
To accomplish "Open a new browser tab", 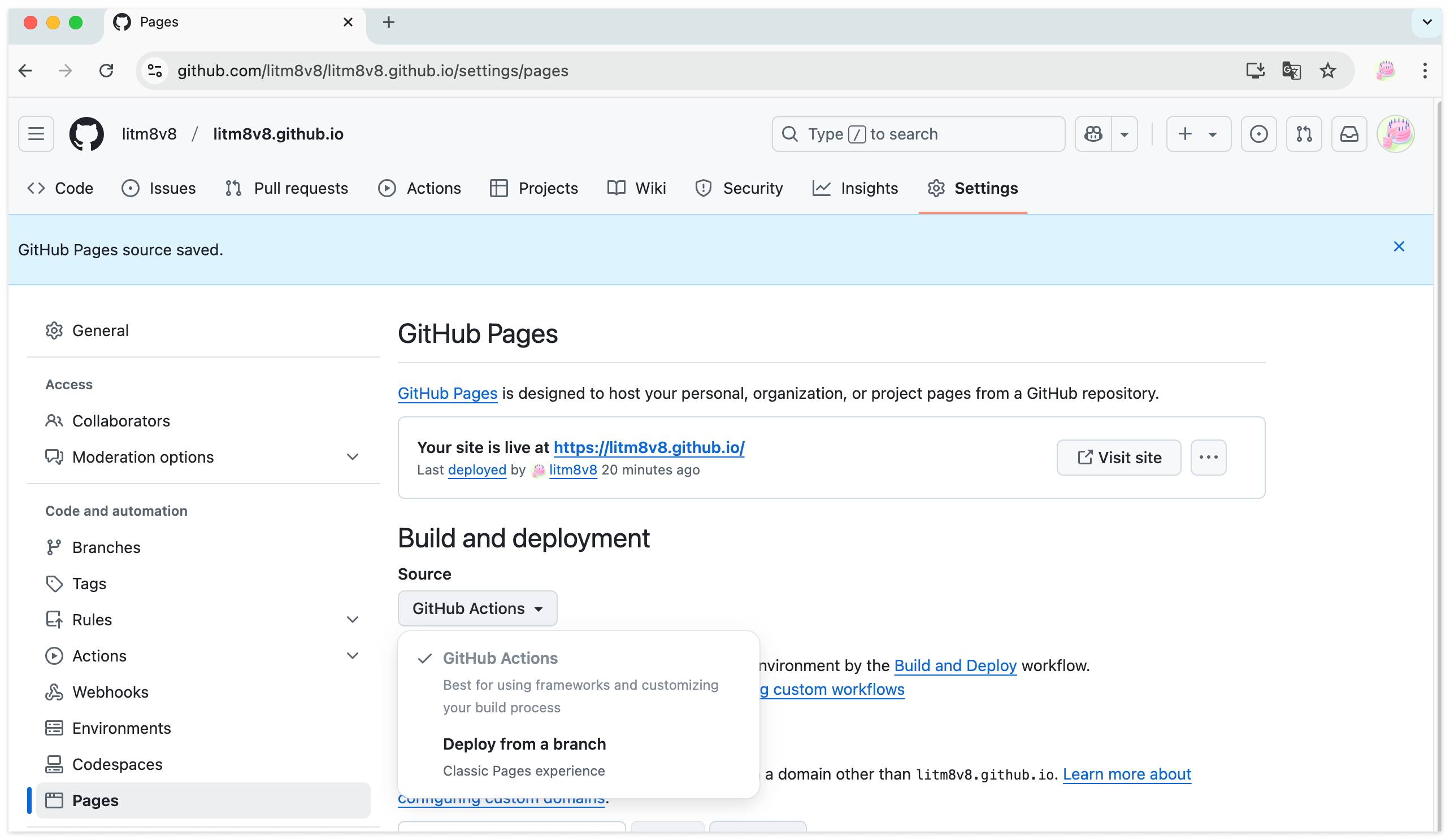I will tap(388, 23).
